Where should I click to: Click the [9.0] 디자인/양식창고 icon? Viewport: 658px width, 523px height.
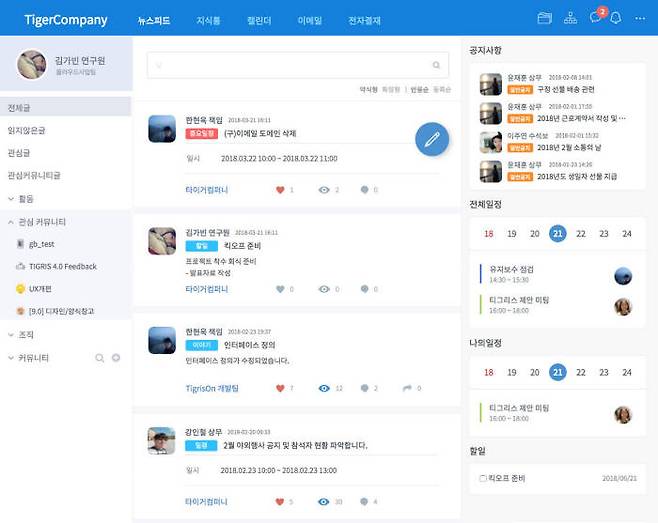20,311
